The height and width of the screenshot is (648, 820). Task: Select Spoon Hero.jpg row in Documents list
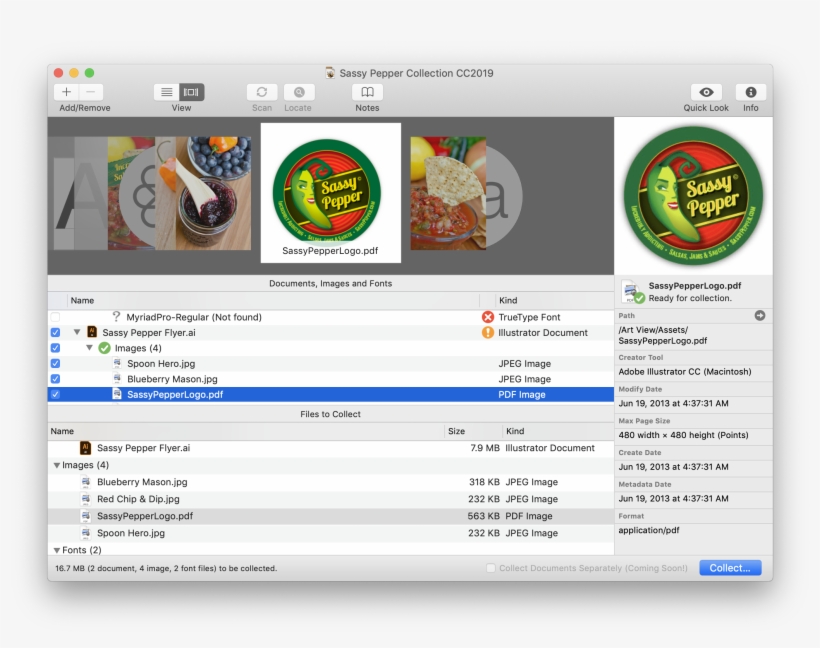click(x=331, y=363)
